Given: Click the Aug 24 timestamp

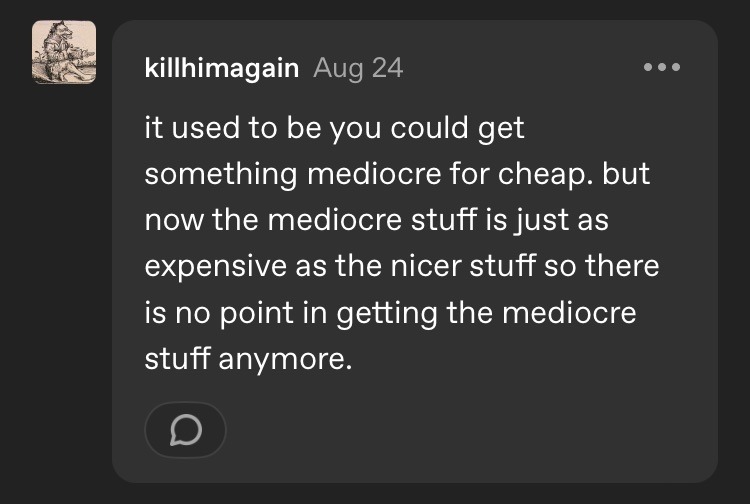Looking at the screenshot, I should (x=358, y=69).
